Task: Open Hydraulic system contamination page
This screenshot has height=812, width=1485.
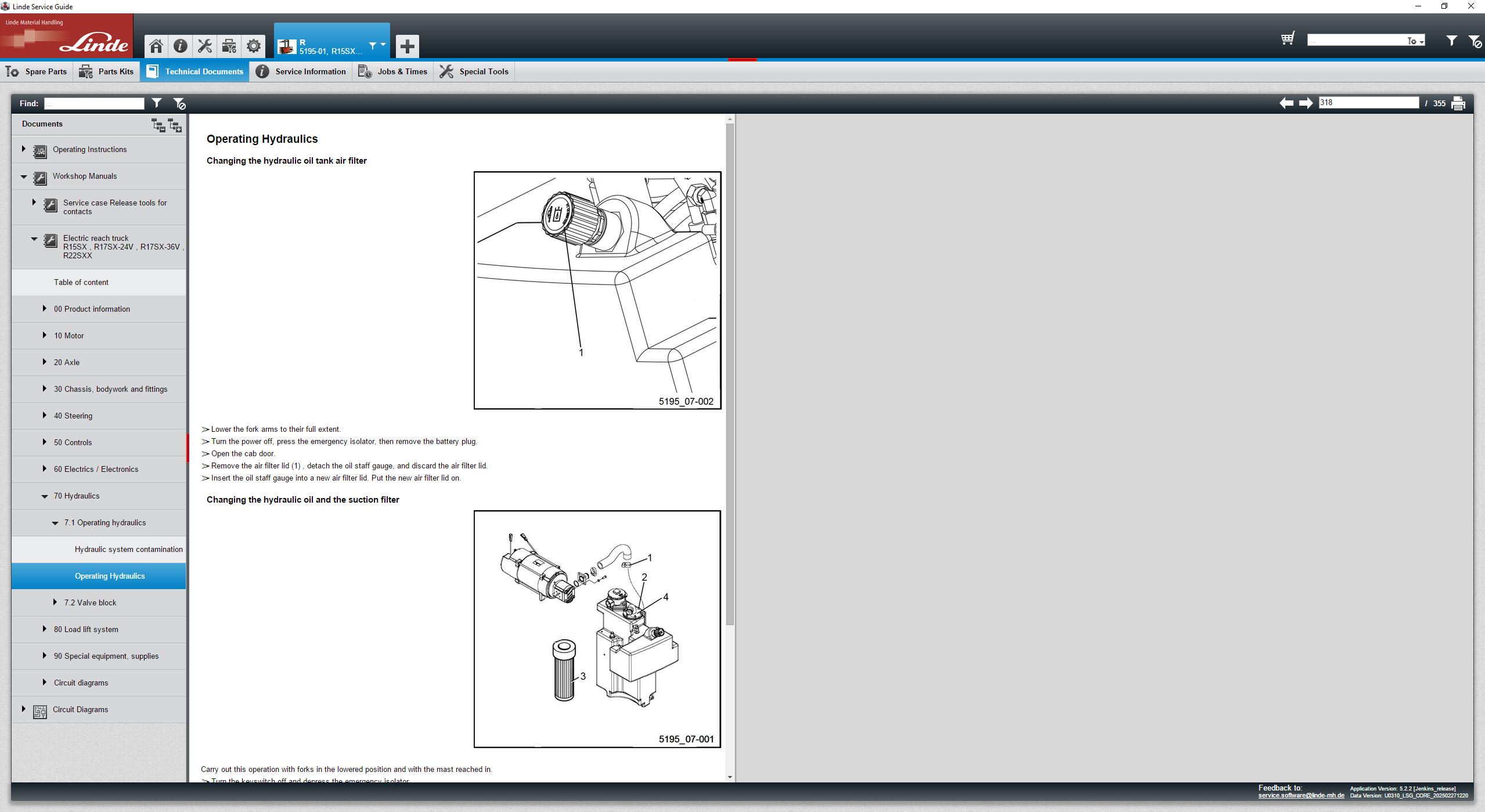Action: (99, 549)
